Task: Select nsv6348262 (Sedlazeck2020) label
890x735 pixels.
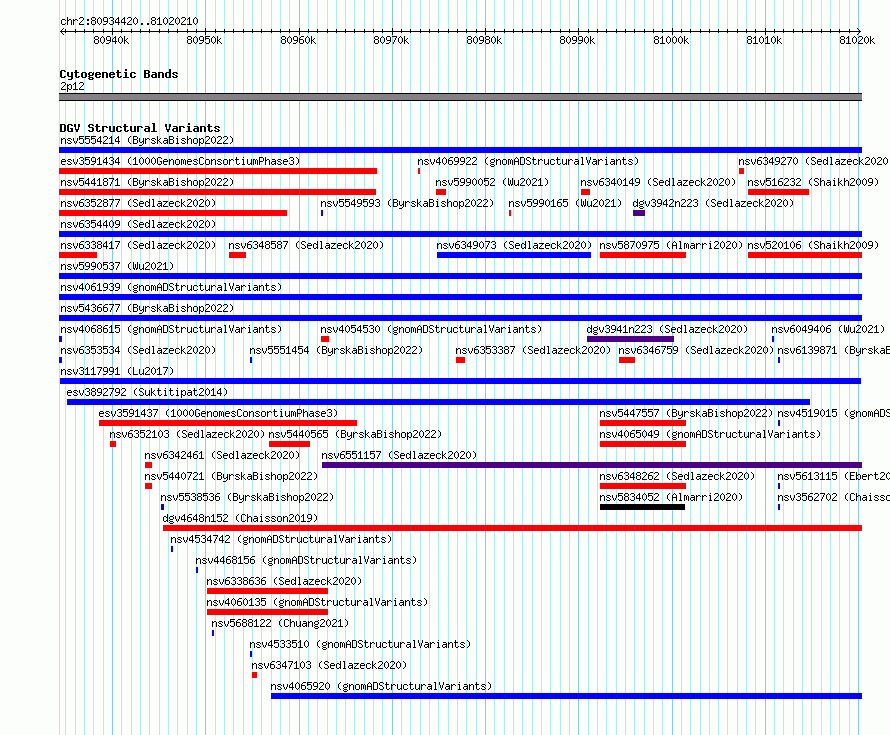Action: tap(677, 476)
